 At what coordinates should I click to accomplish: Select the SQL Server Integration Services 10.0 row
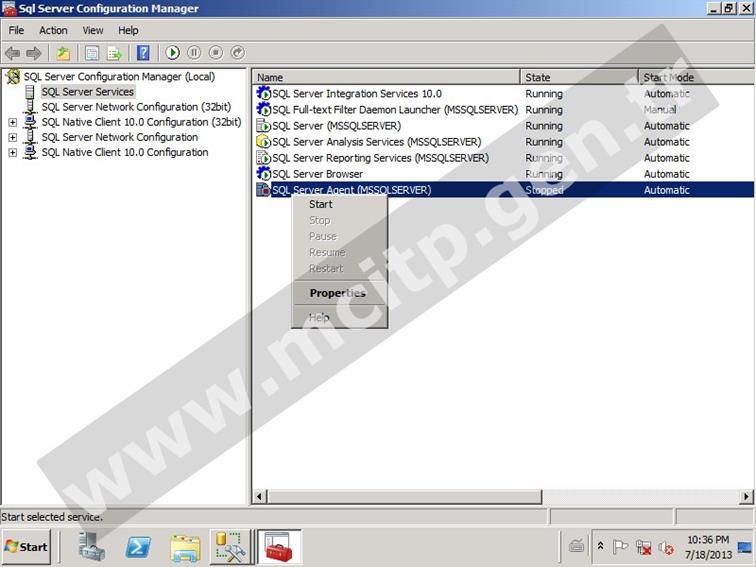(503, 93)
